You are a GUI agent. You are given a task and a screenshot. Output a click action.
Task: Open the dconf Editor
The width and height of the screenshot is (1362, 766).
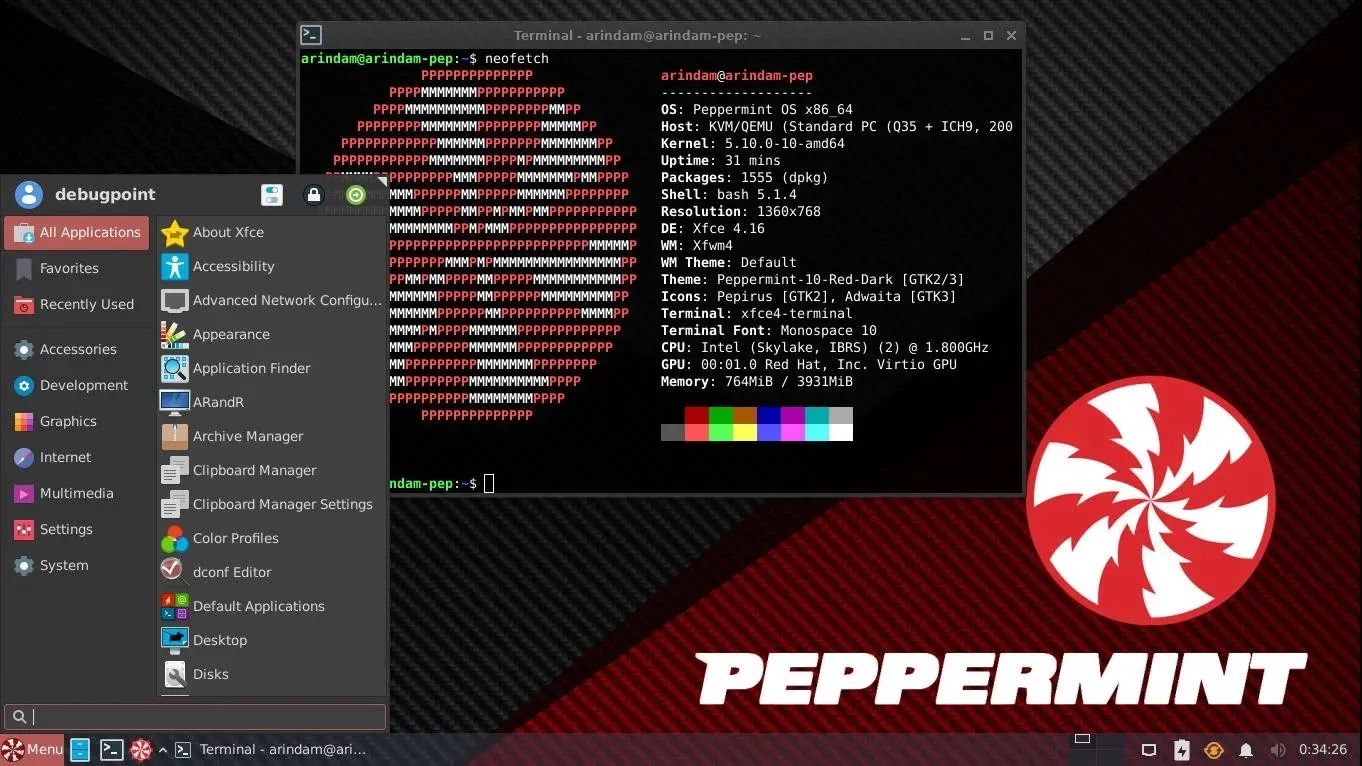[x=234, y=572]
